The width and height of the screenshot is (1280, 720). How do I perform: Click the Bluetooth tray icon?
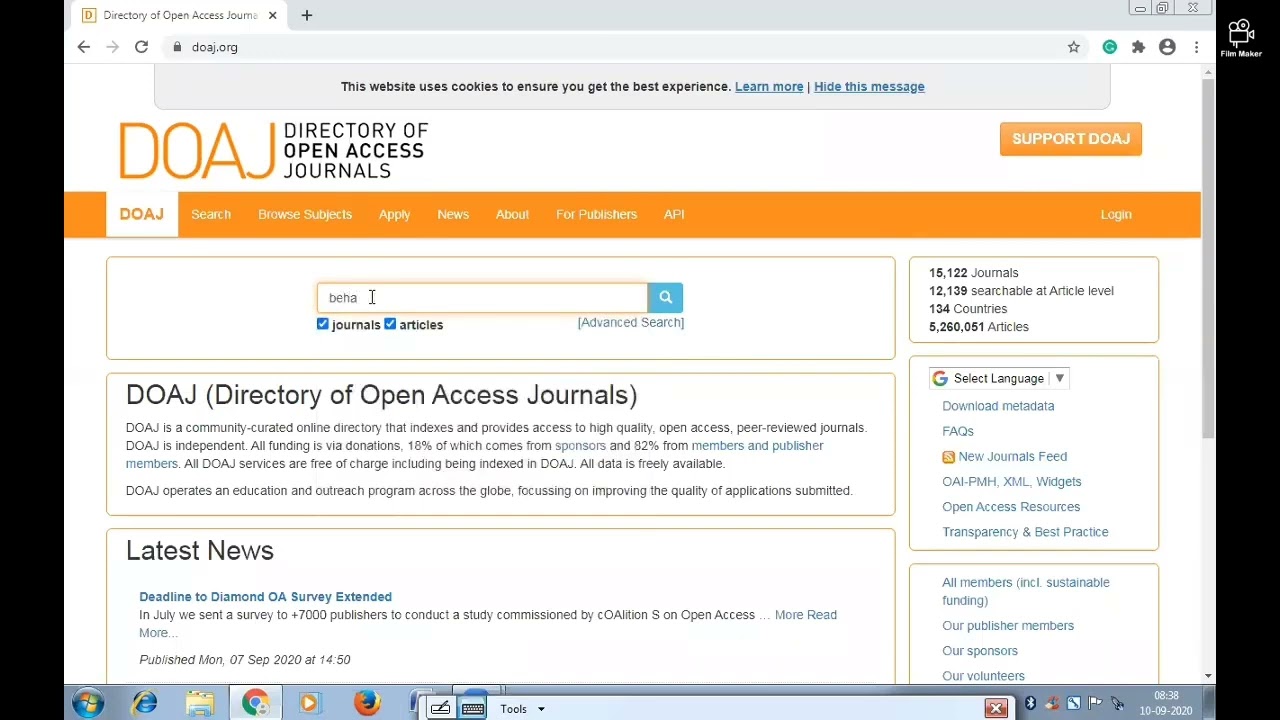[1030, 704]
